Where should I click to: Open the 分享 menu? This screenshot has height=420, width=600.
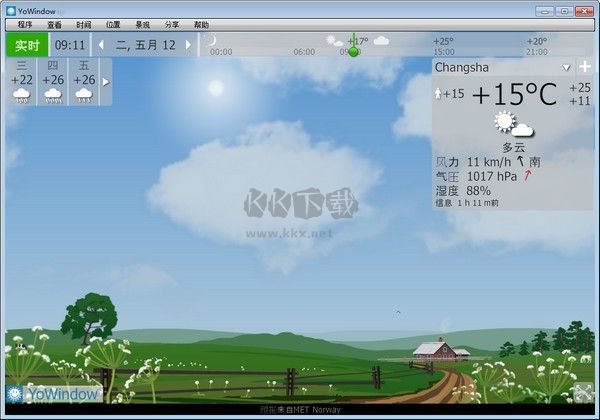172,25
